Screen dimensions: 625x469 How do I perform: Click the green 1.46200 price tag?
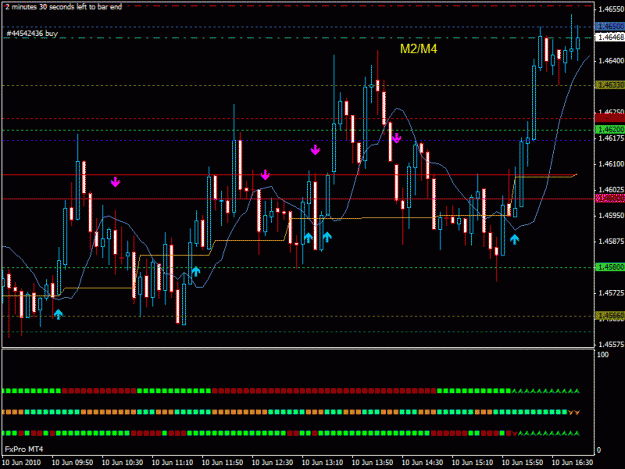click(610, 130)
